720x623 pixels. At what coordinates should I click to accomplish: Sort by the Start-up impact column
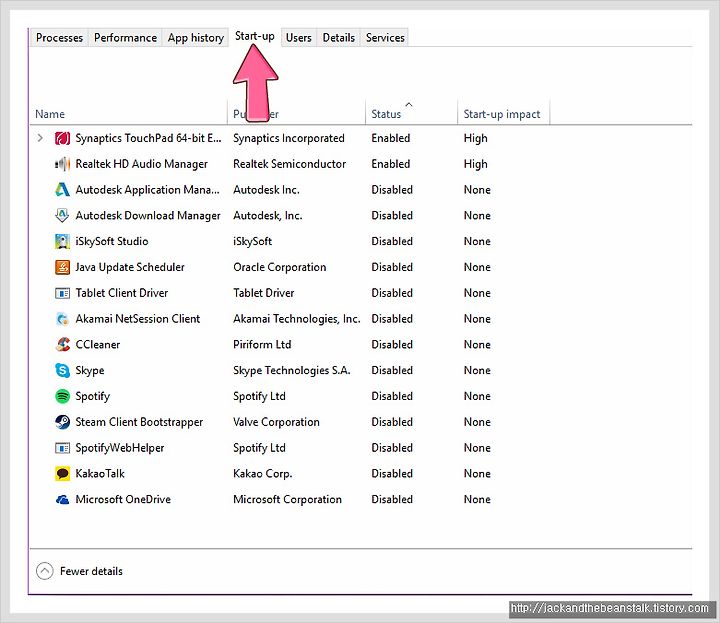(503, 114)
